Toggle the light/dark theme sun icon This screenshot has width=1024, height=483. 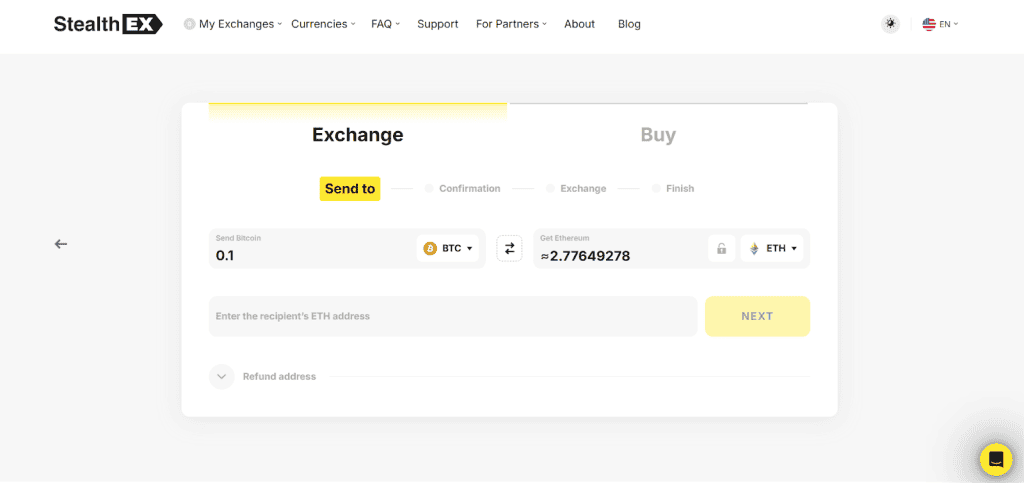click(889, 24)
